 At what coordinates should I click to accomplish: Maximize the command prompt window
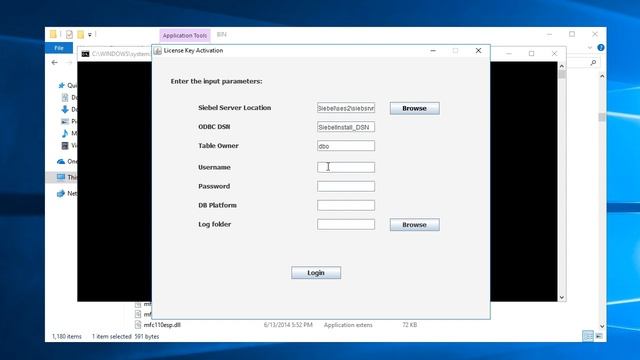coord(531,53)
